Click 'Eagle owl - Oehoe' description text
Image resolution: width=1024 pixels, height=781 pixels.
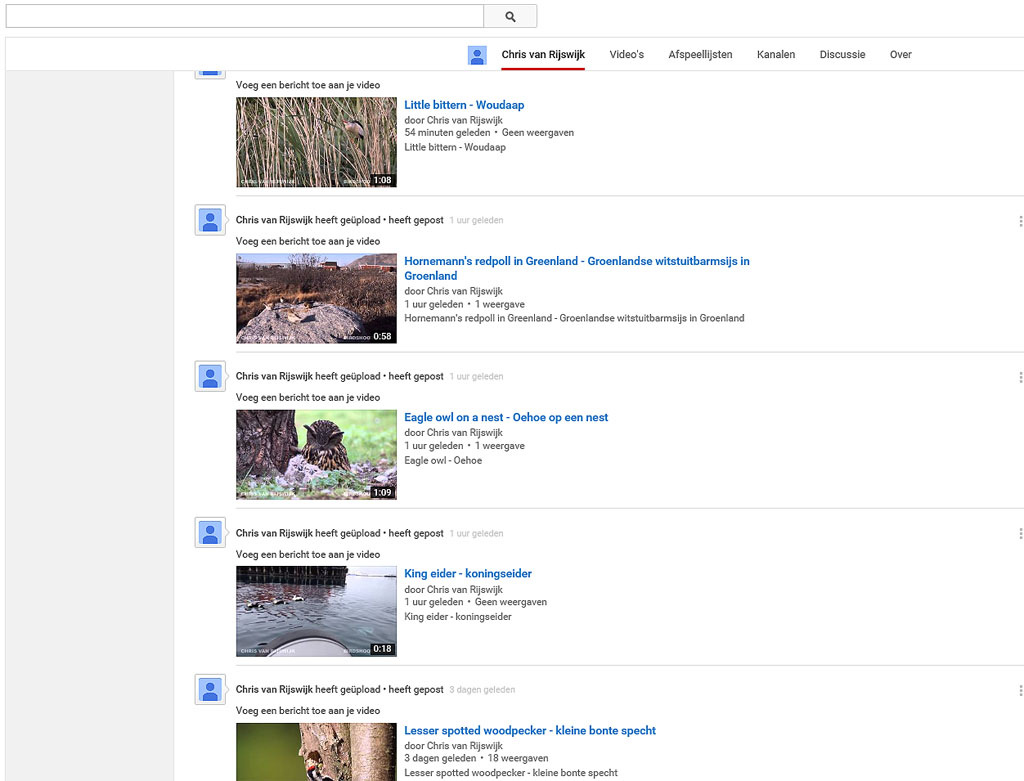(443, 460)
